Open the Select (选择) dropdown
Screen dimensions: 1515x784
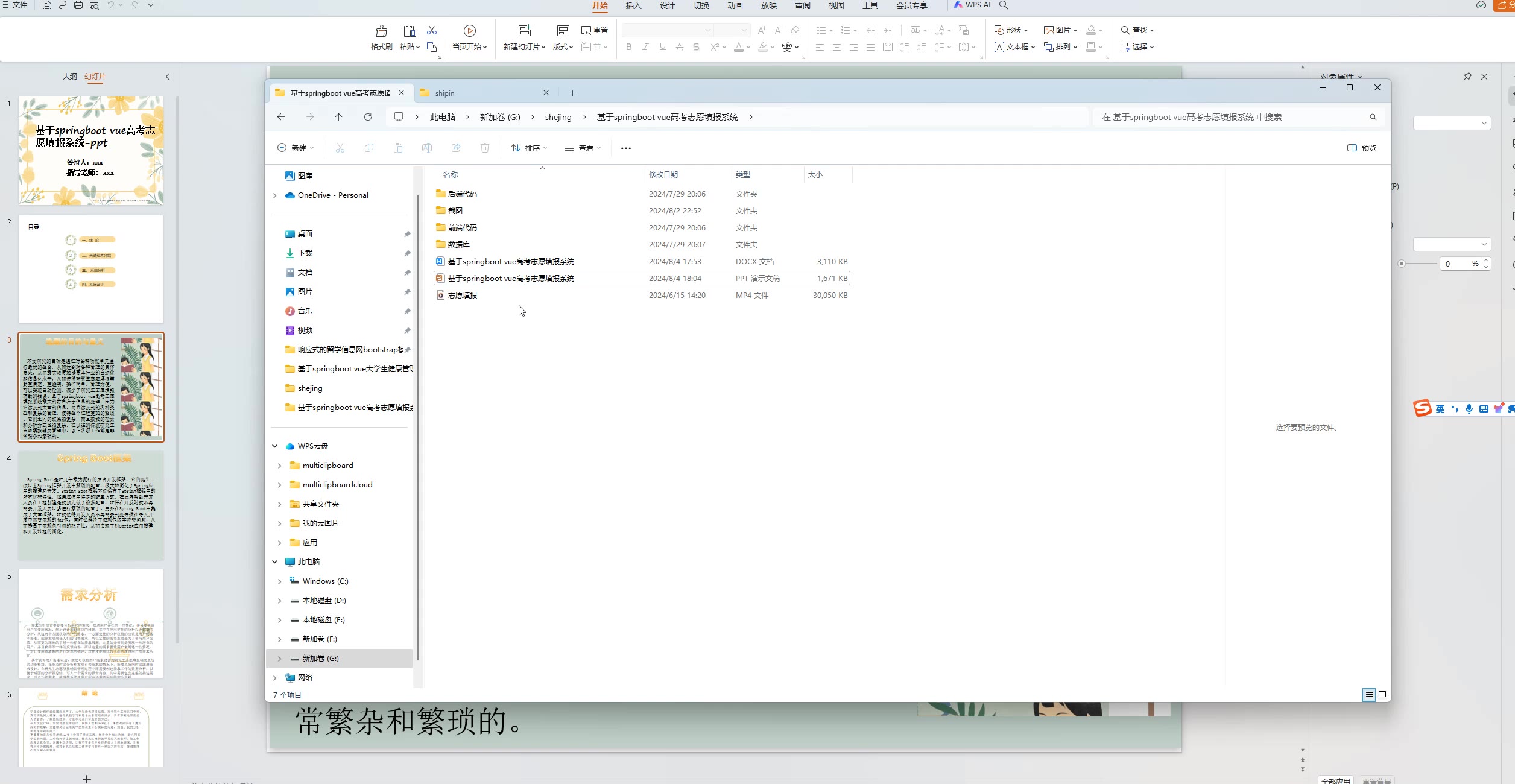tap(1137, 47)
